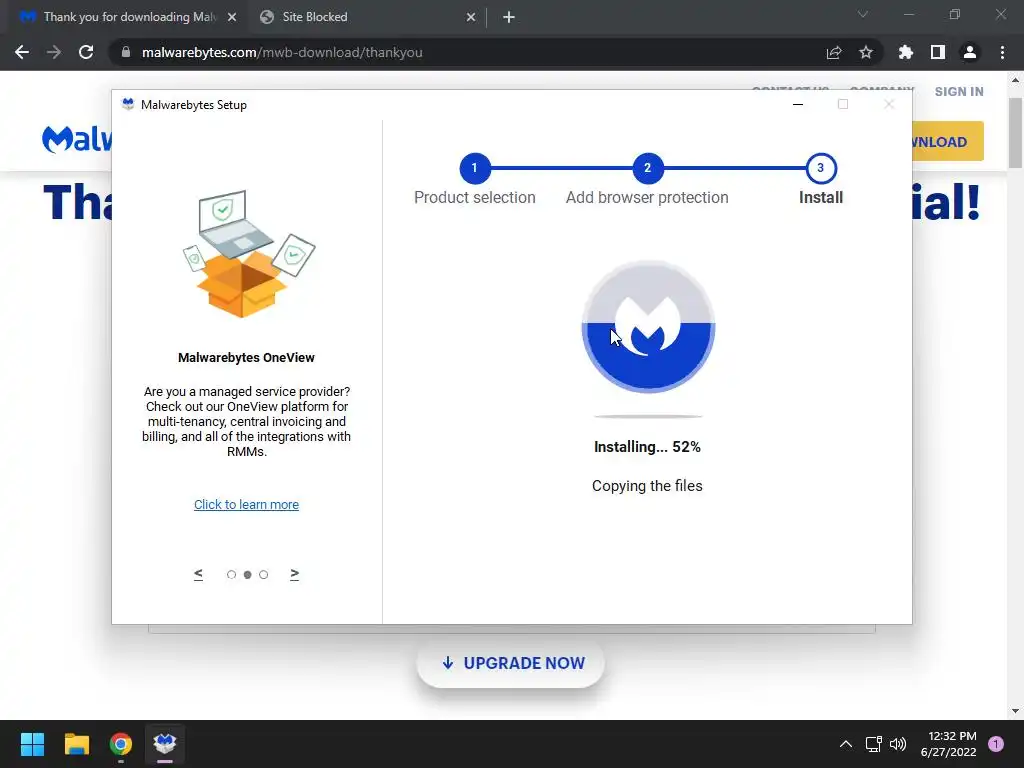
Task: Bookmark this page with the star icon
Action: (x=866, y=52)
